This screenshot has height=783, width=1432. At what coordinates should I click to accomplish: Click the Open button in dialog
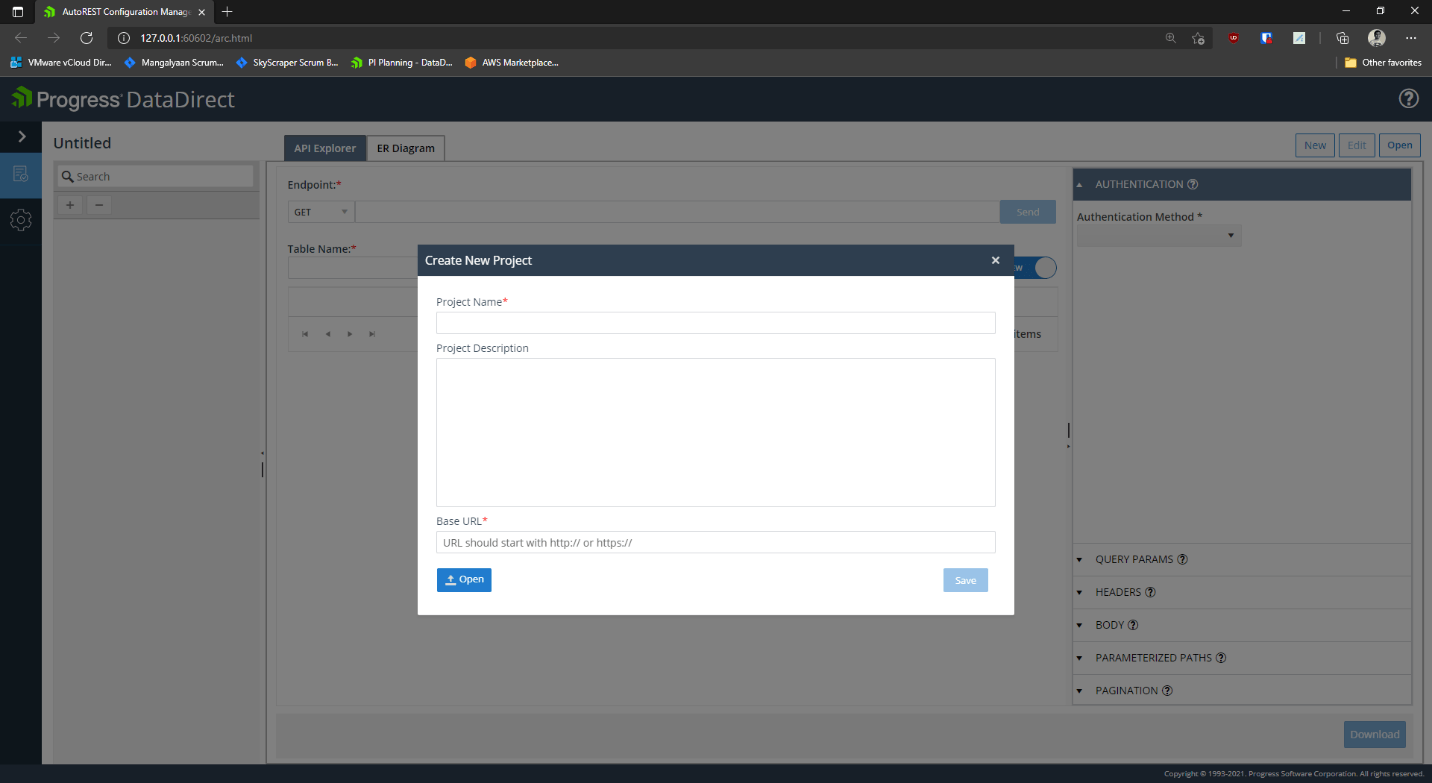tap(464, 580)
